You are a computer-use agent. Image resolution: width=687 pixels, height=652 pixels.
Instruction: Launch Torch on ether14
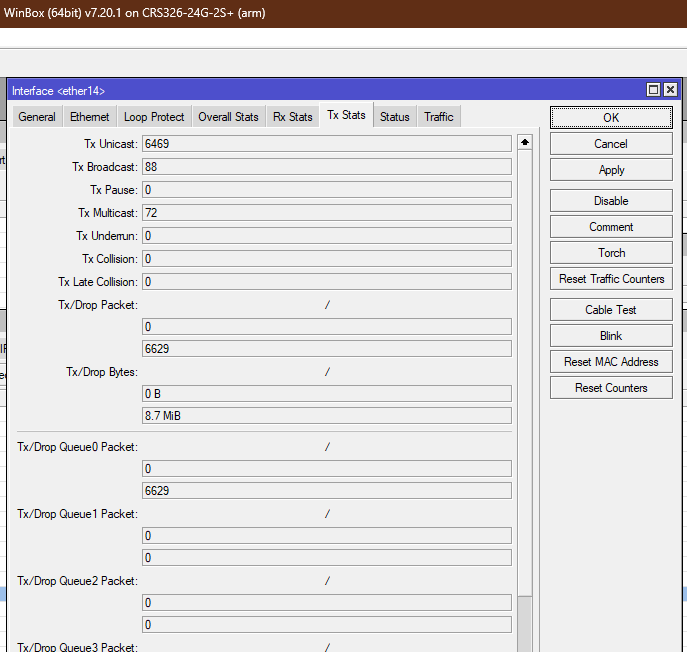(x=611, y=253)
